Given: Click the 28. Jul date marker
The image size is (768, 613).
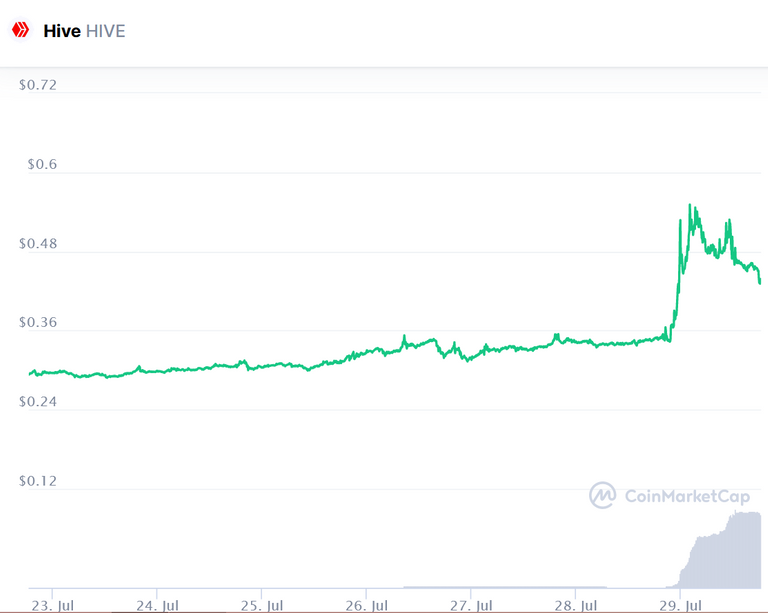Looking at the screenshot, I should 576,606.
